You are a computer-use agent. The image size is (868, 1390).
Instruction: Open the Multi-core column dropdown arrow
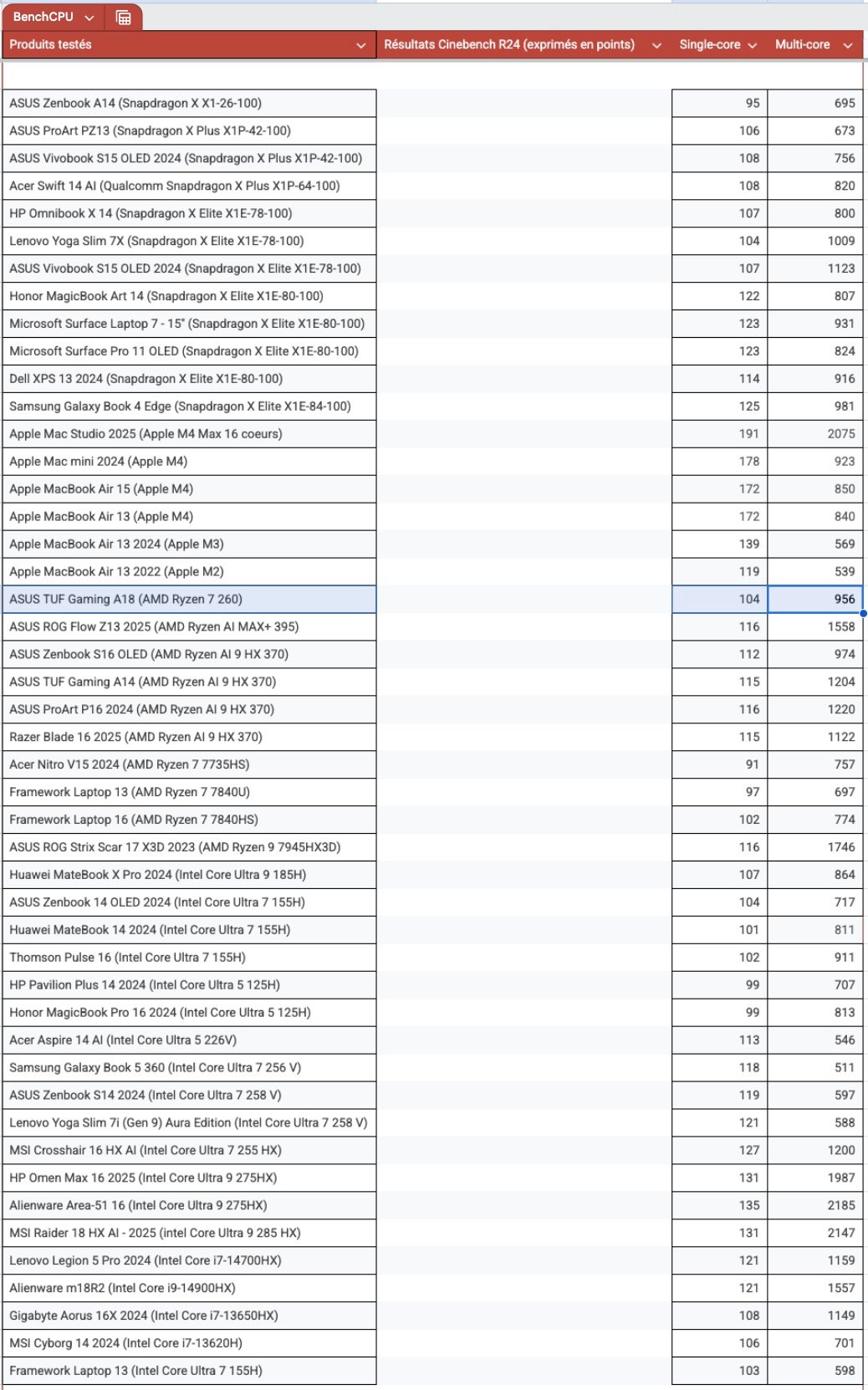click(847, 45)
